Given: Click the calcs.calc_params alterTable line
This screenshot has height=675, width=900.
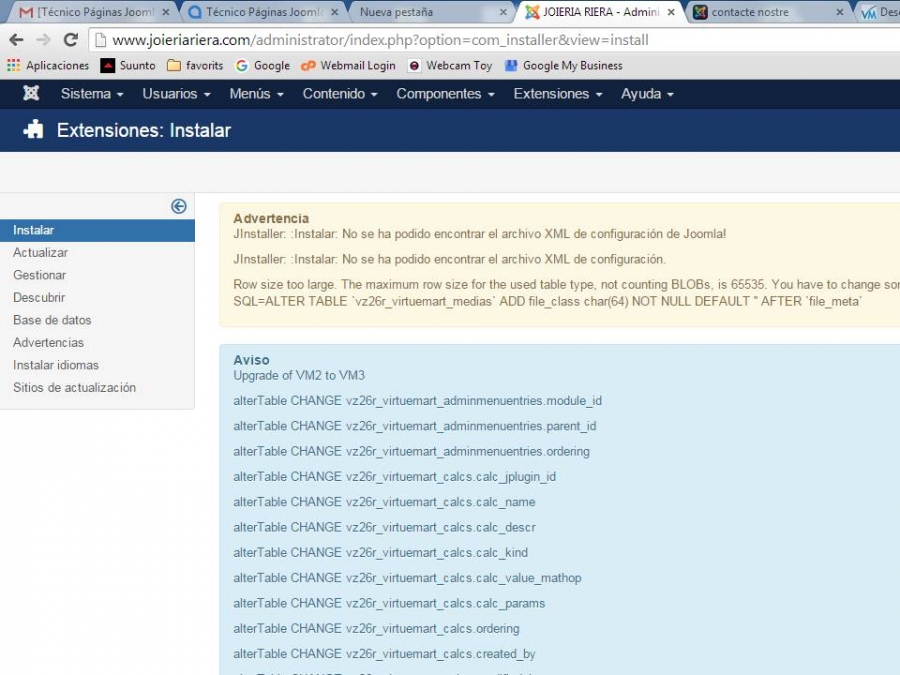Looking at the screenshot, I should tap(389, 603).
